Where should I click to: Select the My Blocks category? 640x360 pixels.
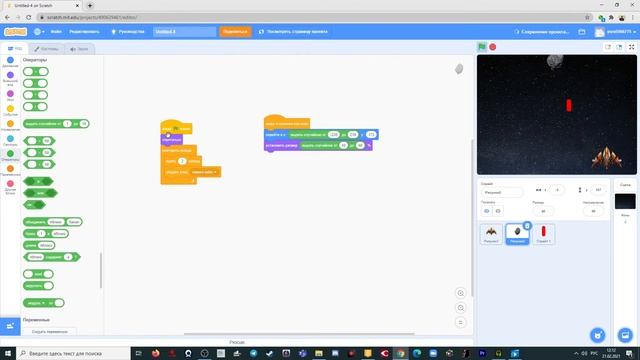(10, 187)
